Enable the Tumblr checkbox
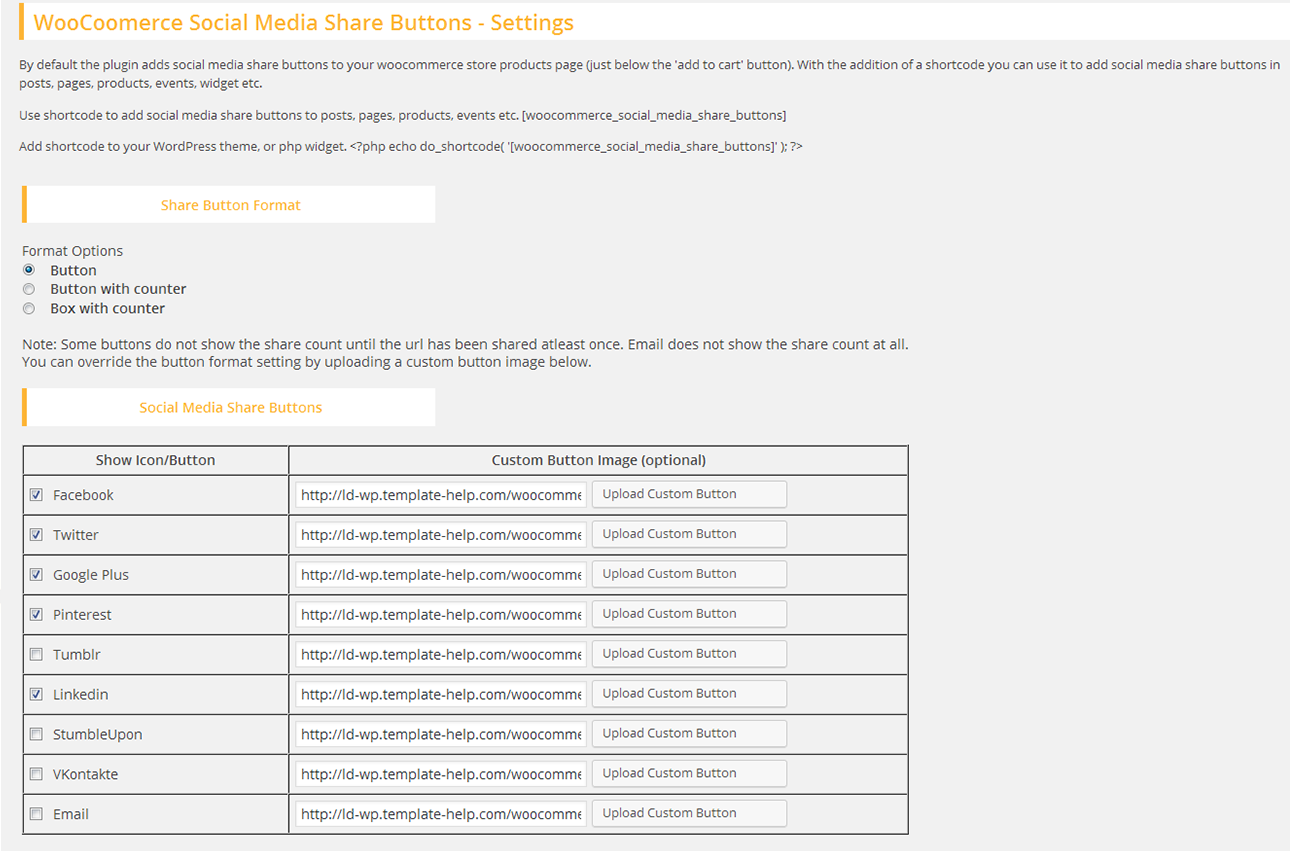The width and height of the screenshot is (1290, 851). click(36, 655)
